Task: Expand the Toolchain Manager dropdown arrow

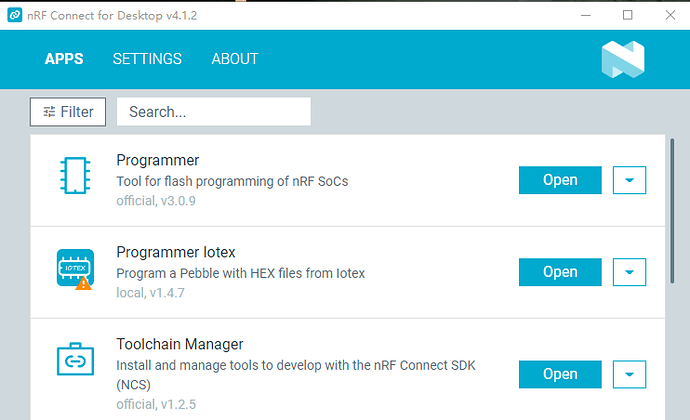Action: pyautogui.click(x=629, y=374)
